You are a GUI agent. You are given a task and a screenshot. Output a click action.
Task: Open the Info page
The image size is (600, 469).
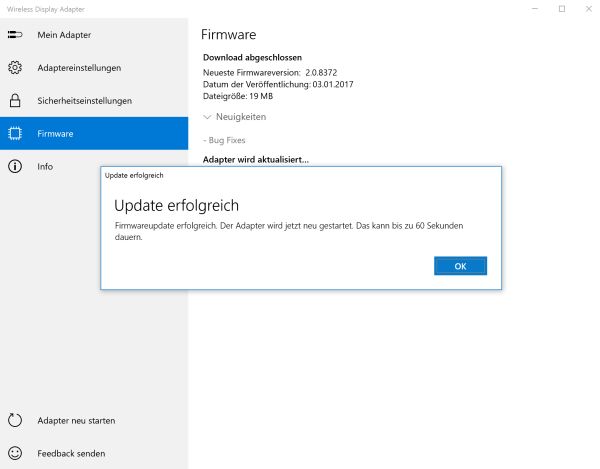coord(94,166)
